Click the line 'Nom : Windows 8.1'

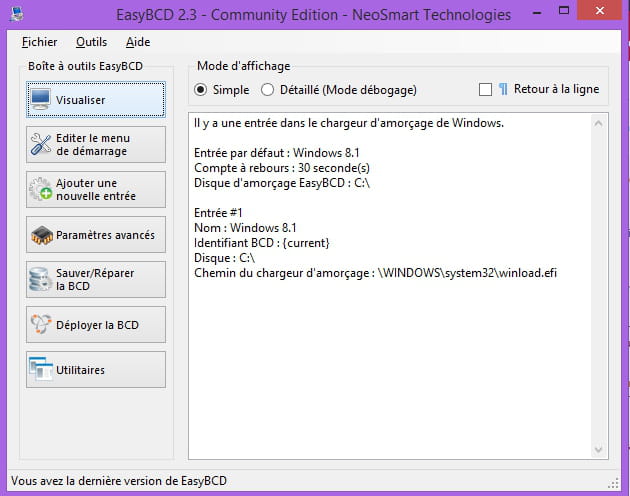click(x=245, y=228)
